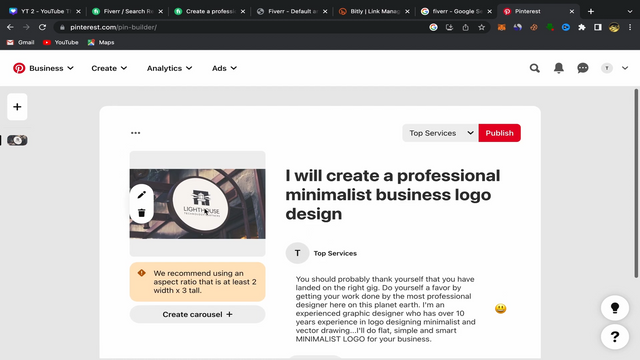Switch to the Fiverr / Search Results tab
The image size is (640, 360).
click(x=128, y=11)
